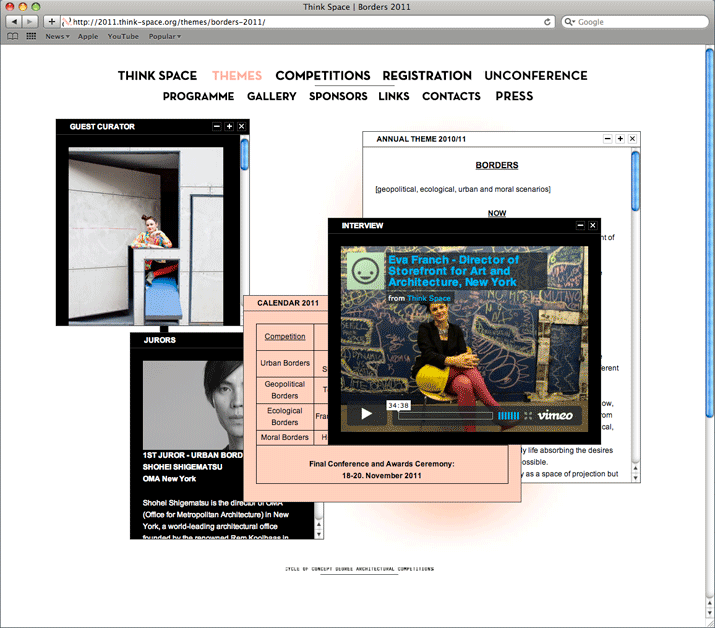Open the Popular bookmarks dropdown
This screenshot has height=628, width=715.
(165, 36)
